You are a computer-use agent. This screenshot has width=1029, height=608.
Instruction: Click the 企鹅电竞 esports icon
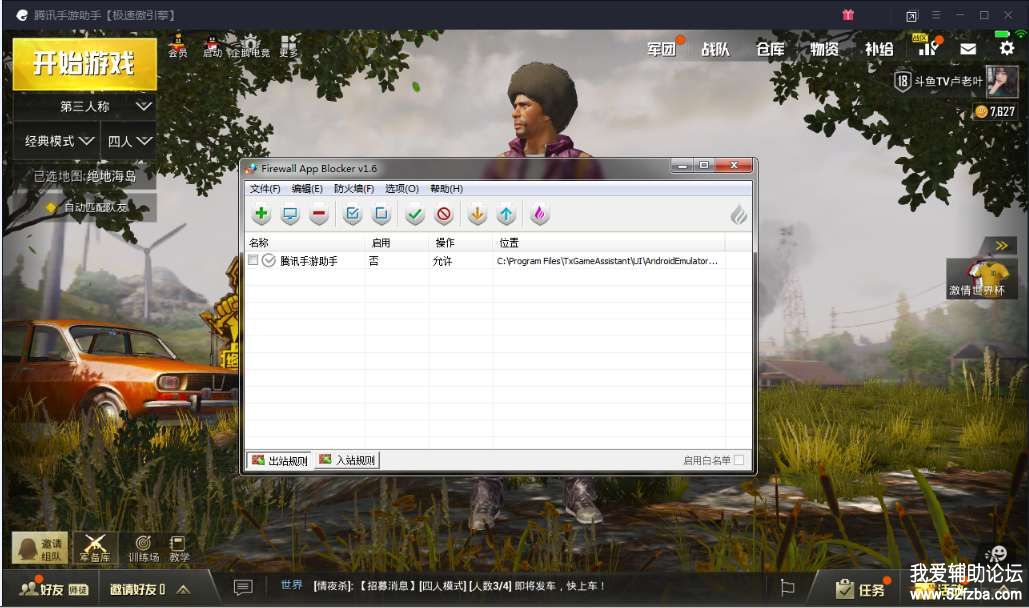(250, 46)
